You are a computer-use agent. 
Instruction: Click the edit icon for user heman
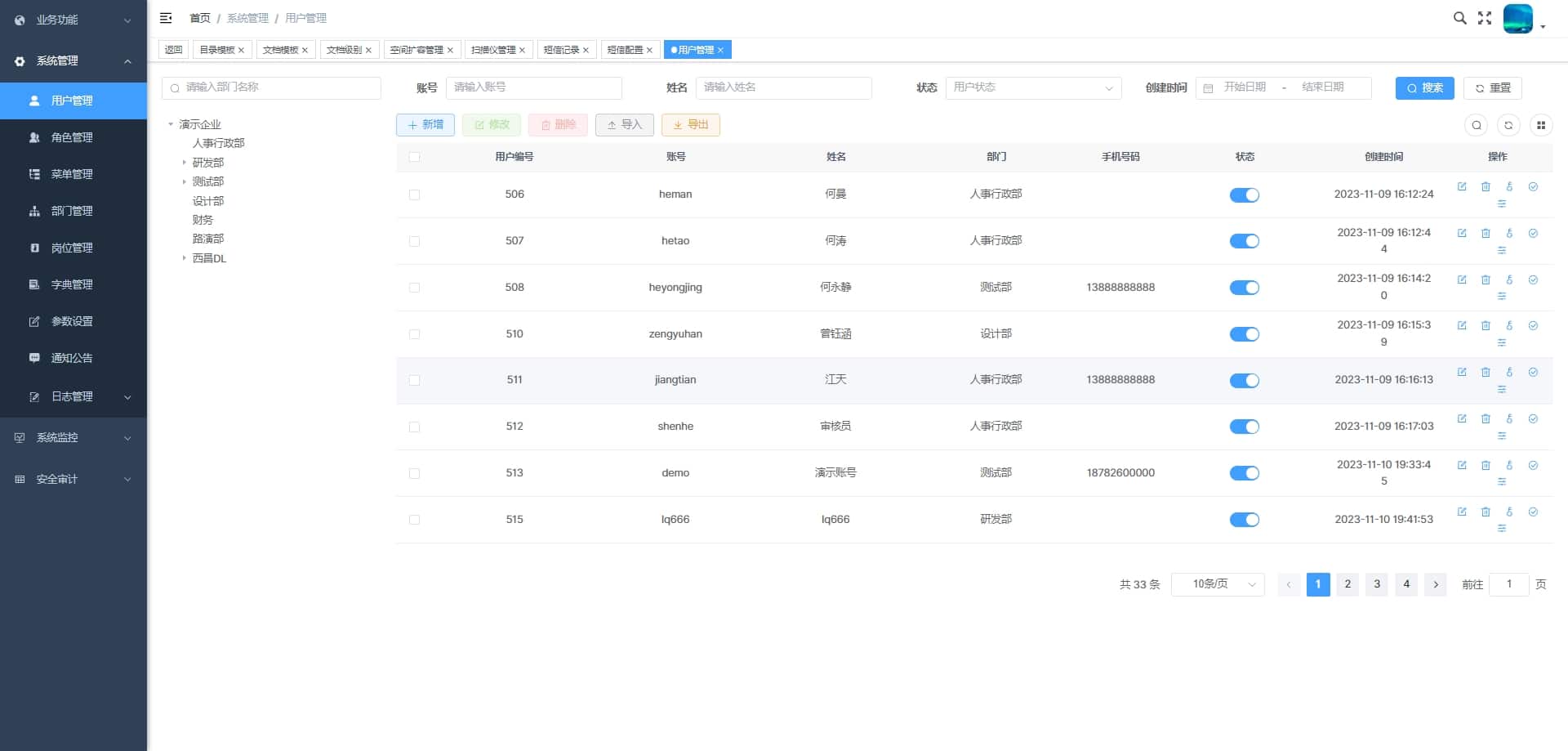point(1462,187)
